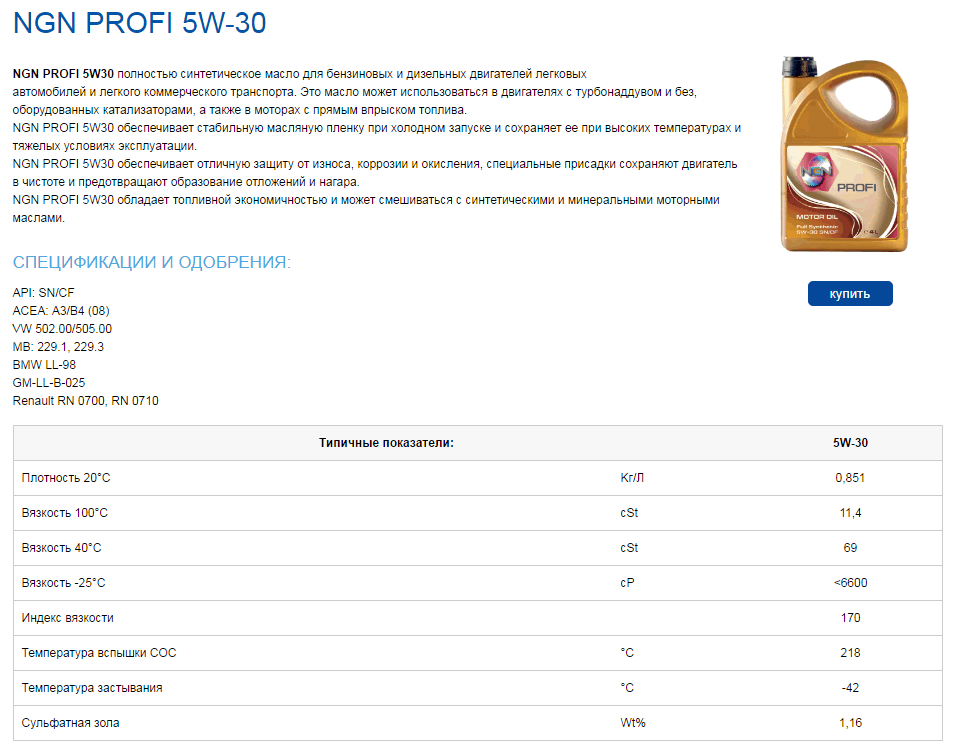The image size is (956, 755).
Task: Click the blue купить button
Action: point(850,293)
